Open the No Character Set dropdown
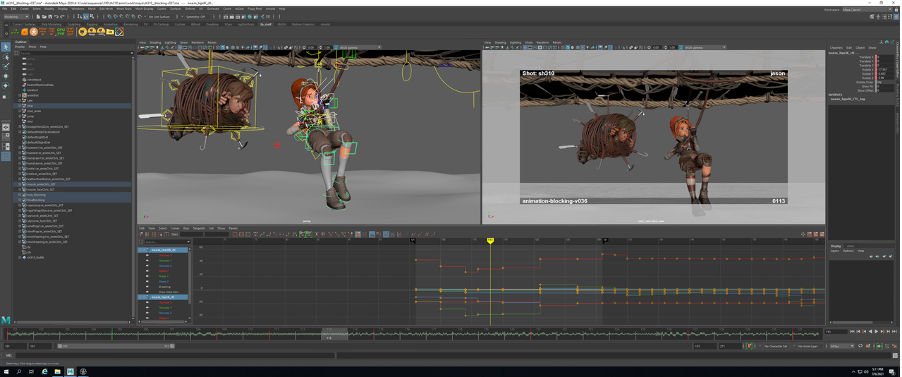The height and width of the screenshot is (377, 902). pyautogui.click(x=776, y=346)
